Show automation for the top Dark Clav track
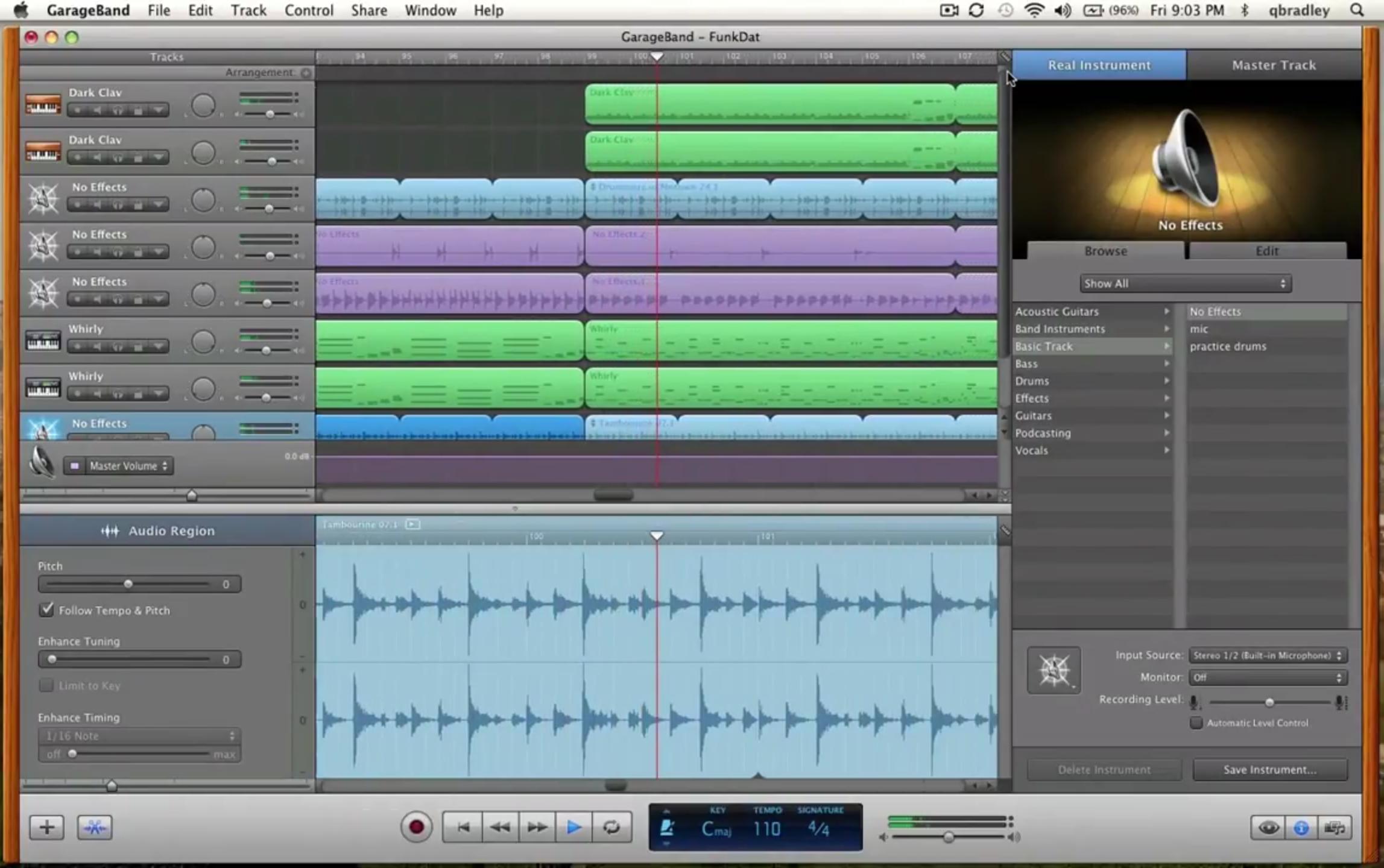 [159, 110]
